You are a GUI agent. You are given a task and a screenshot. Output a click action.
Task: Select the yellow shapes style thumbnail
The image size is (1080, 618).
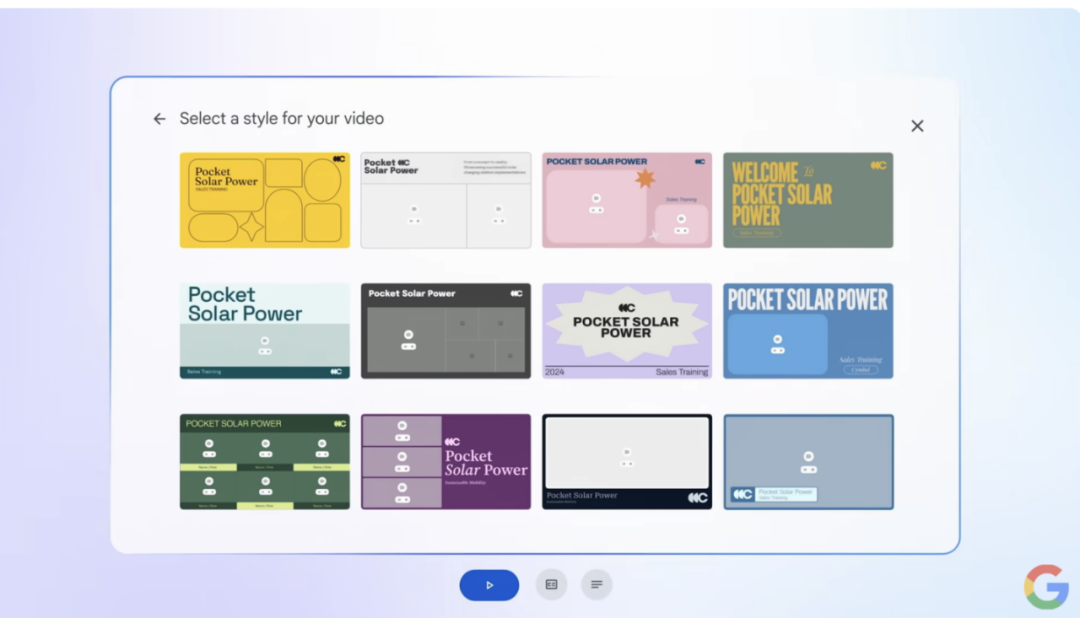pyautogui.click(x=264, y=200)
